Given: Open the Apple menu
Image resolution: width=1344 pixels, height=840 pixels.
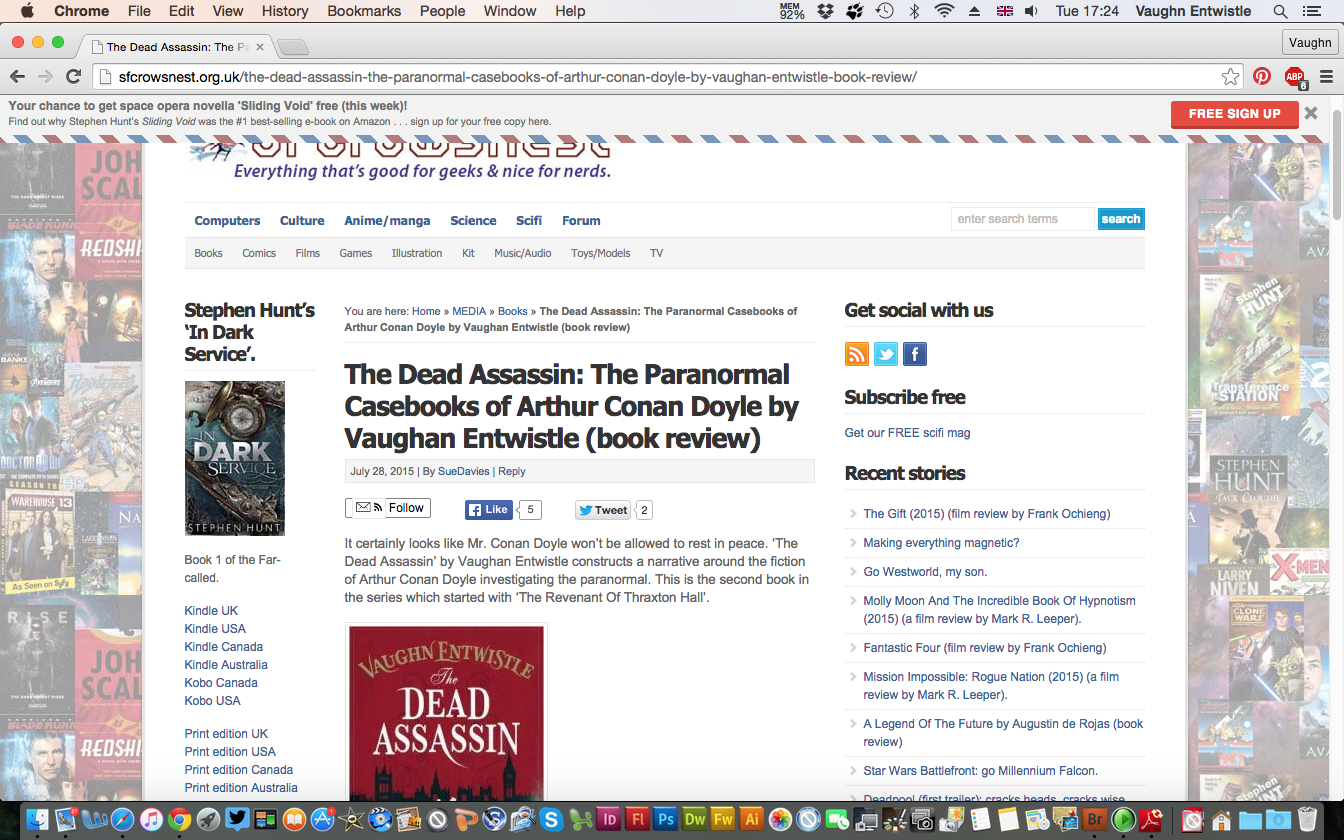Looking at the screenshot, I should coord(27,11).
